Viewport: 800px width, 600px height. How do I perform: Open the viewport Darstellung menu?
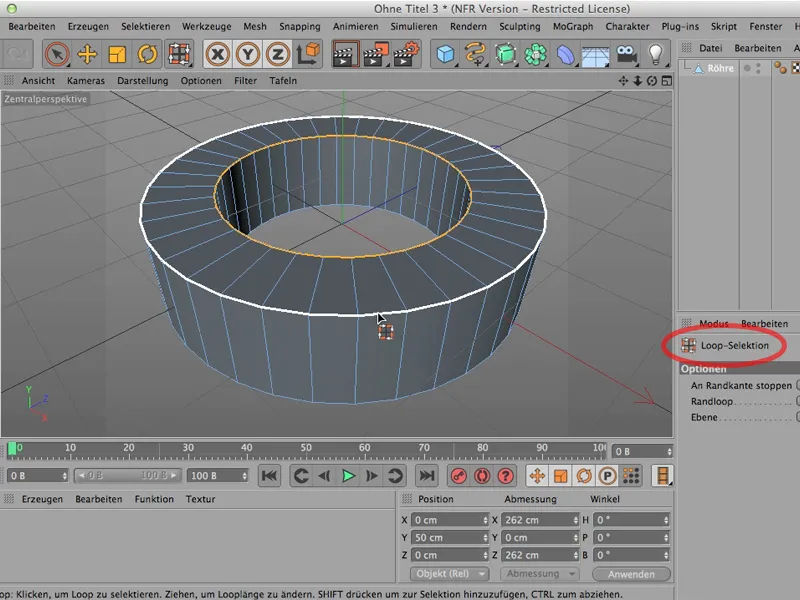pos(142,81)
